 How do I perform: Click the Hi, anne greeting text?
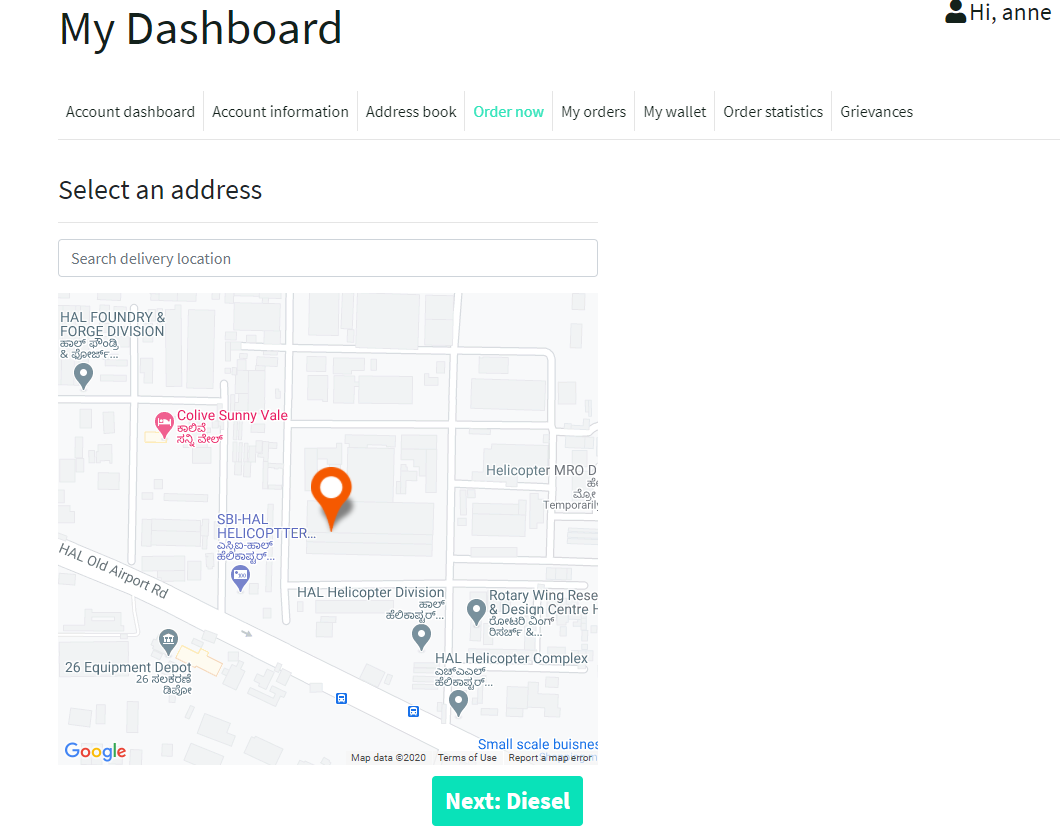1010,13
